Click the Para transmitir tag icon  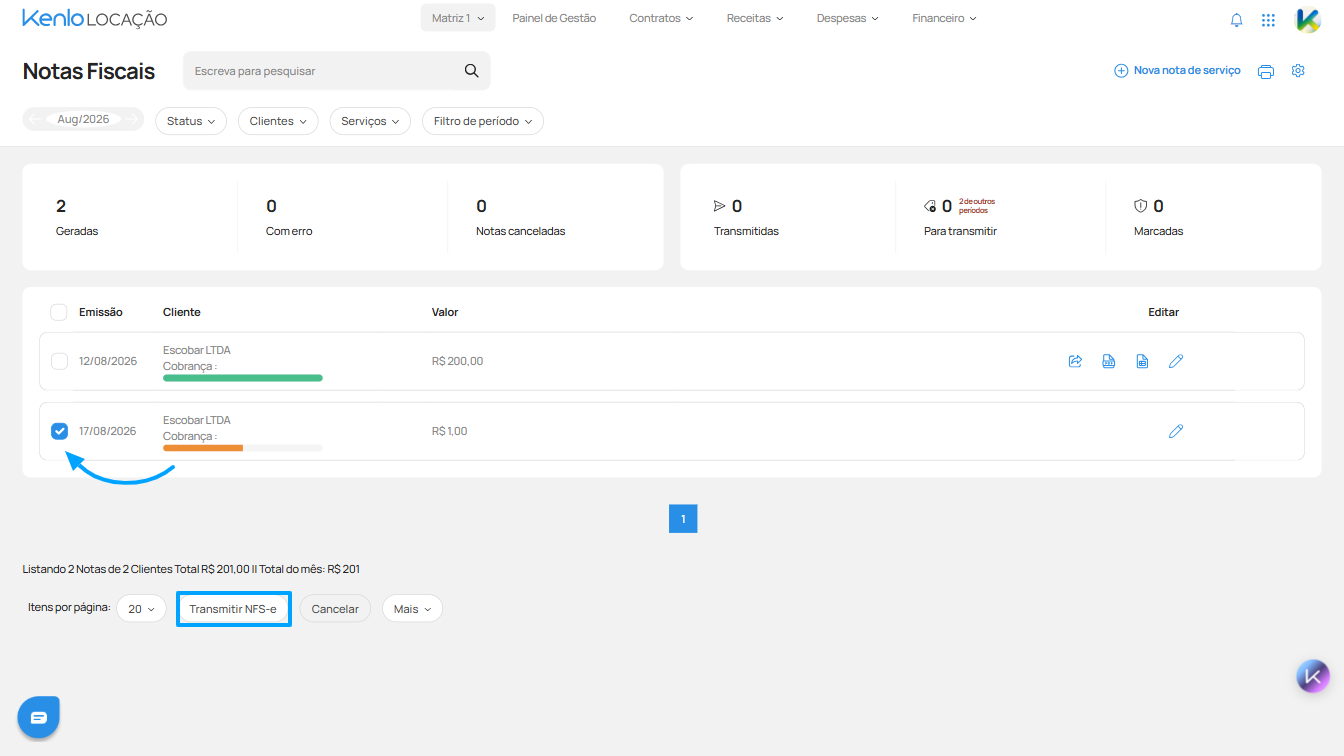point(930,206)
